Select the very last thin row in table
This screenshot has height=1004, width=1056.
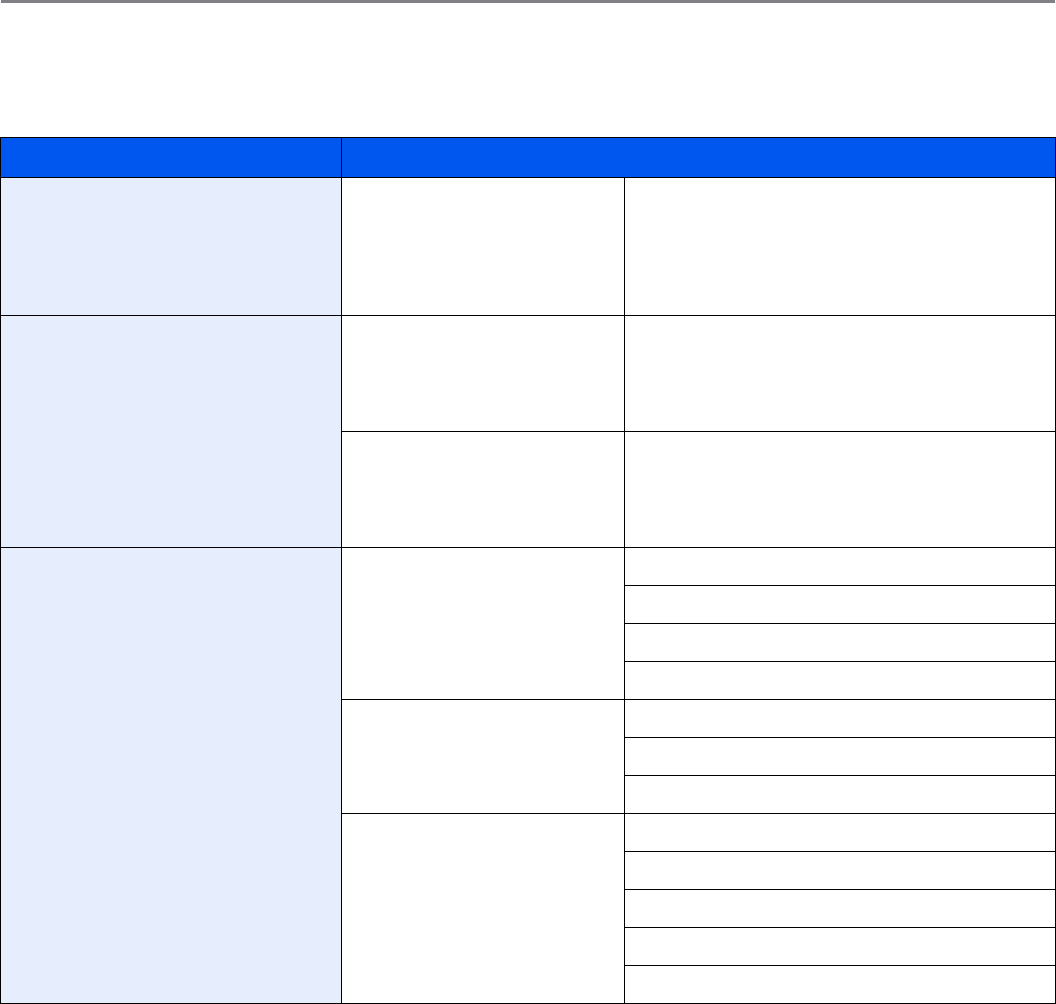839,984
